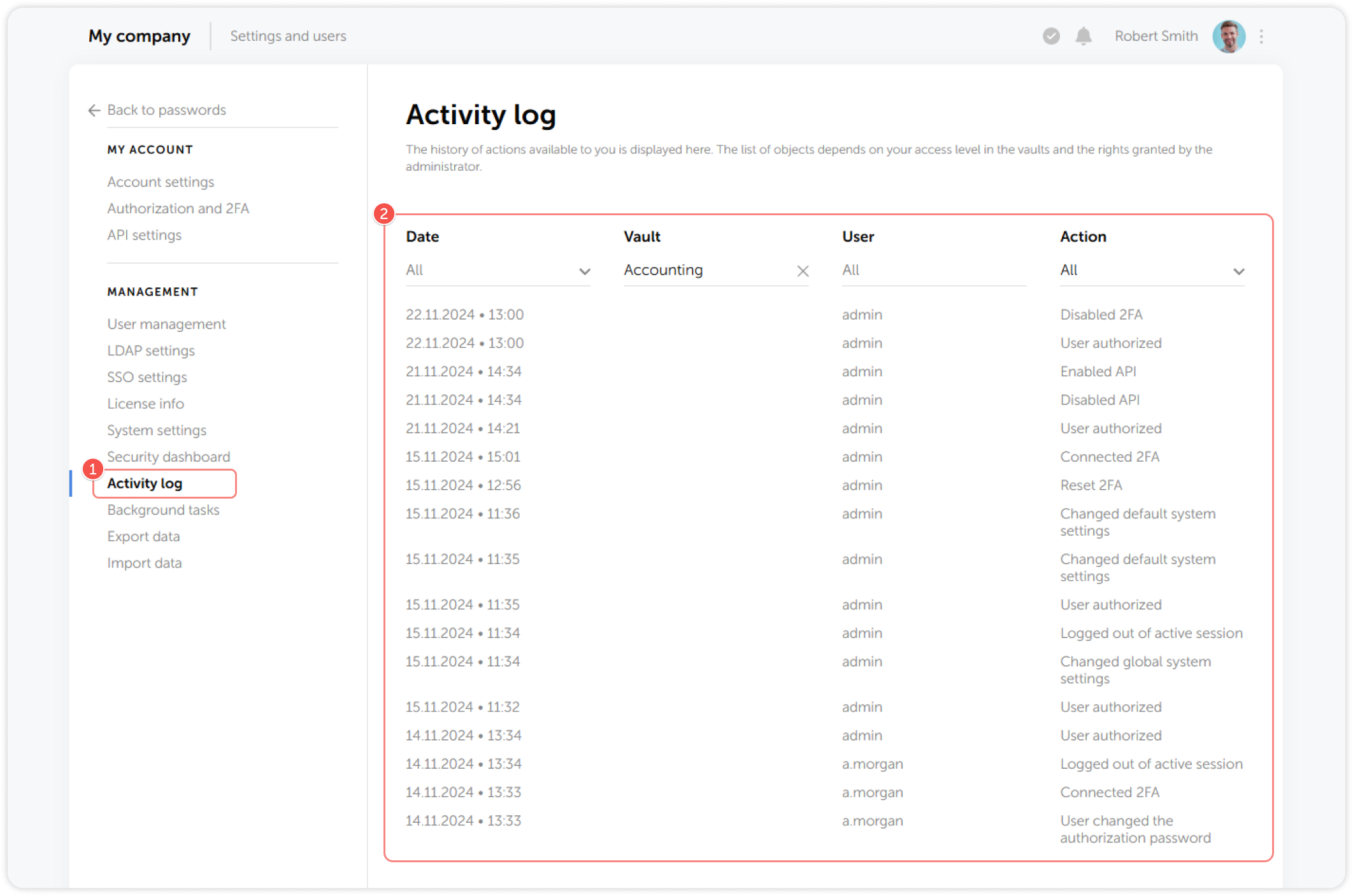Select the a.morgan Connected 2FA row
The width and height of the screenshot is (1353, 896).
point(1110,792)
